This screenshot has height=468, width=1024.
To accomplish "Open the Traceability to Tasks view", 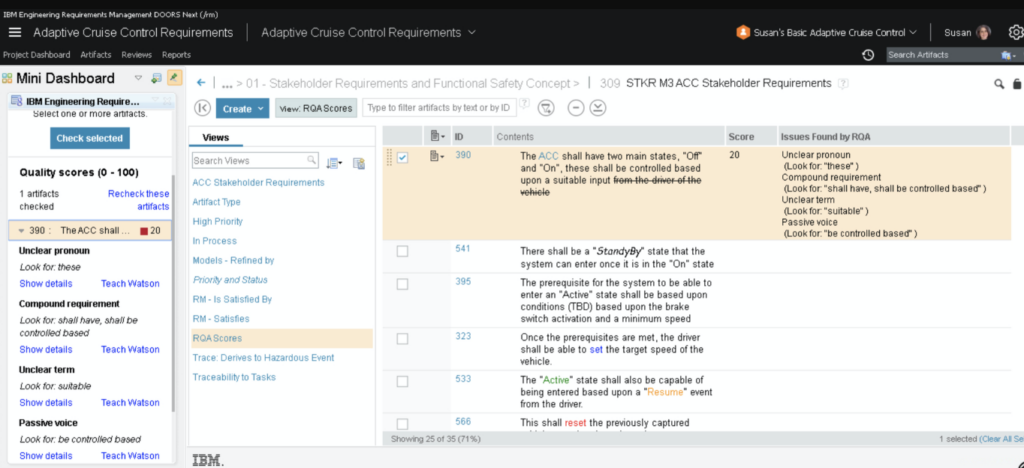I will 234,377.
